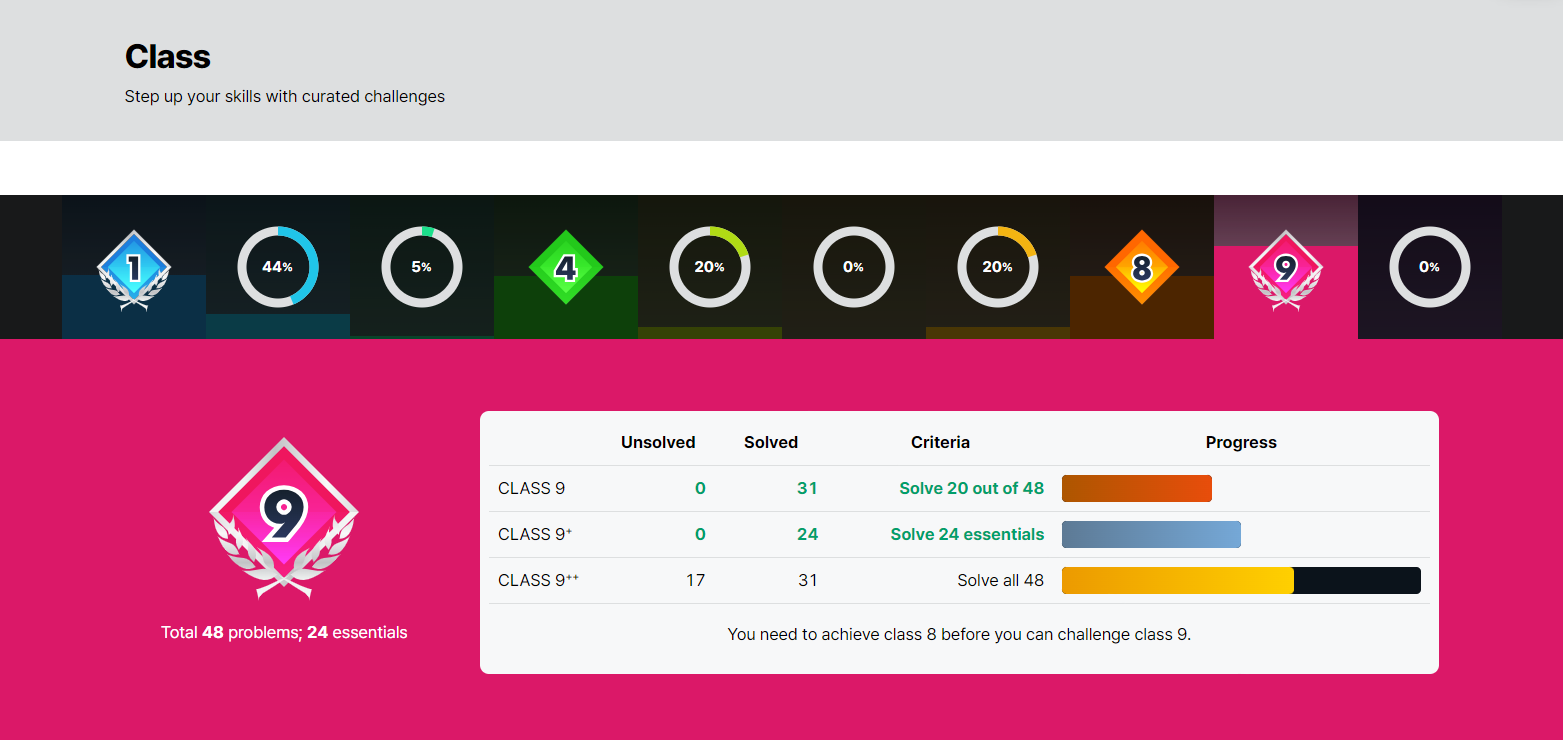1563x740 pixels.
Task: Open the class showing 44% progress ring
Action: tap(278, 267)
